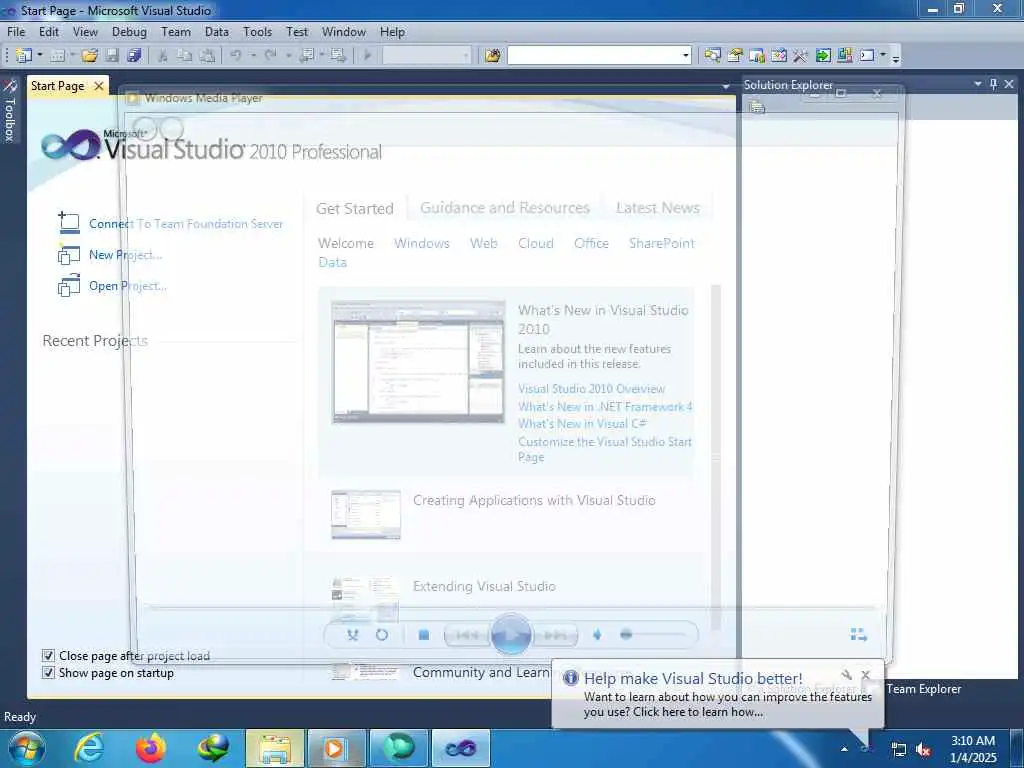This screenshot has height=768, width=1024.
Task: Open the SharePoint category link
Action: coord(662,243)
